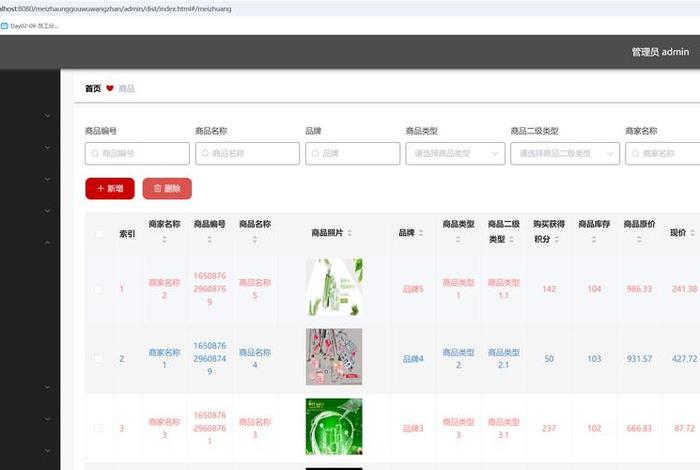Click search icon in 商品名称 field
The height and width of the screenshot is (470, 700).
pos(205,154)
